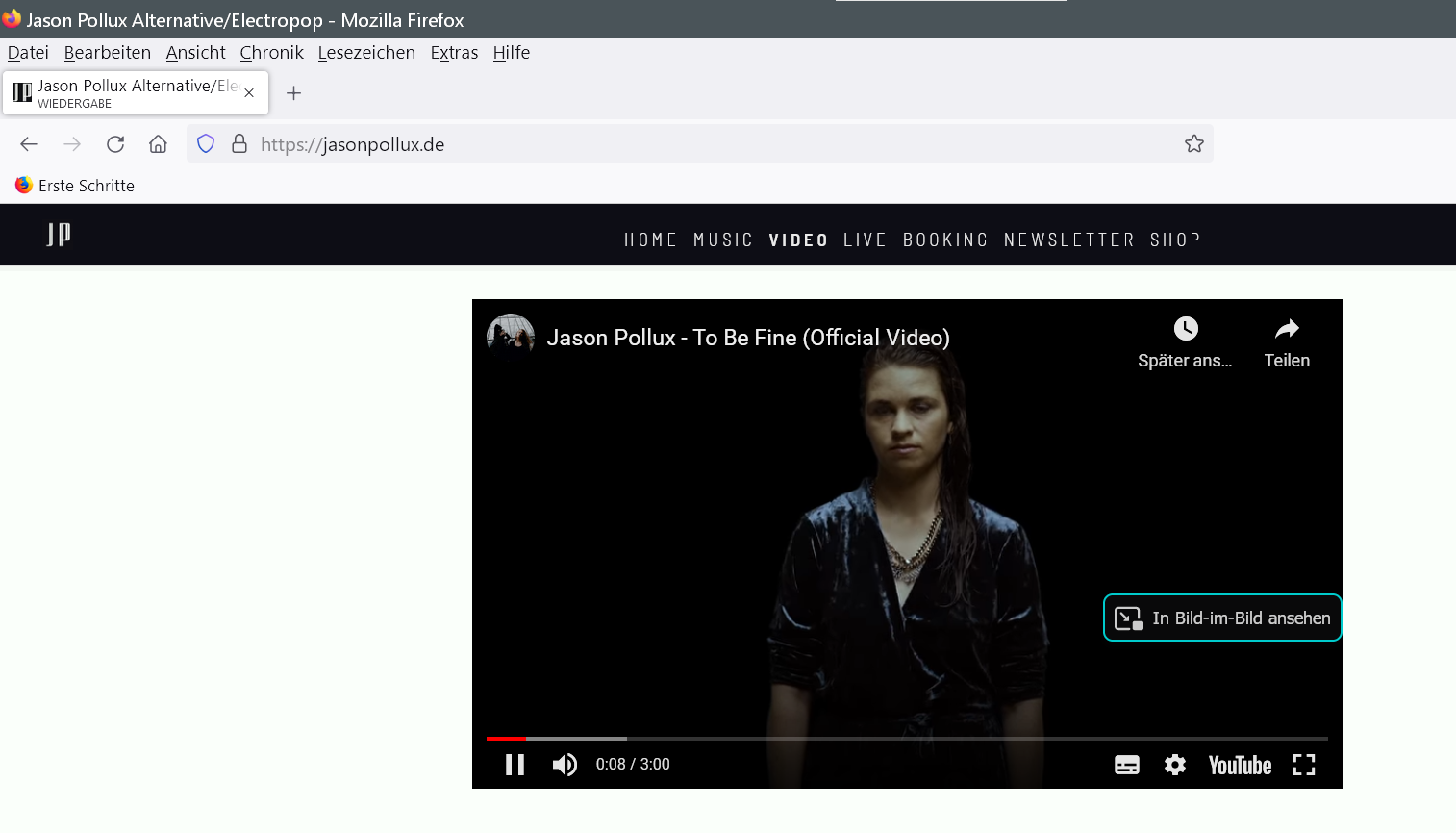Screen dimensions: 1456x833
Task: Toggle video subtitles on
Action: [1126, 765]
